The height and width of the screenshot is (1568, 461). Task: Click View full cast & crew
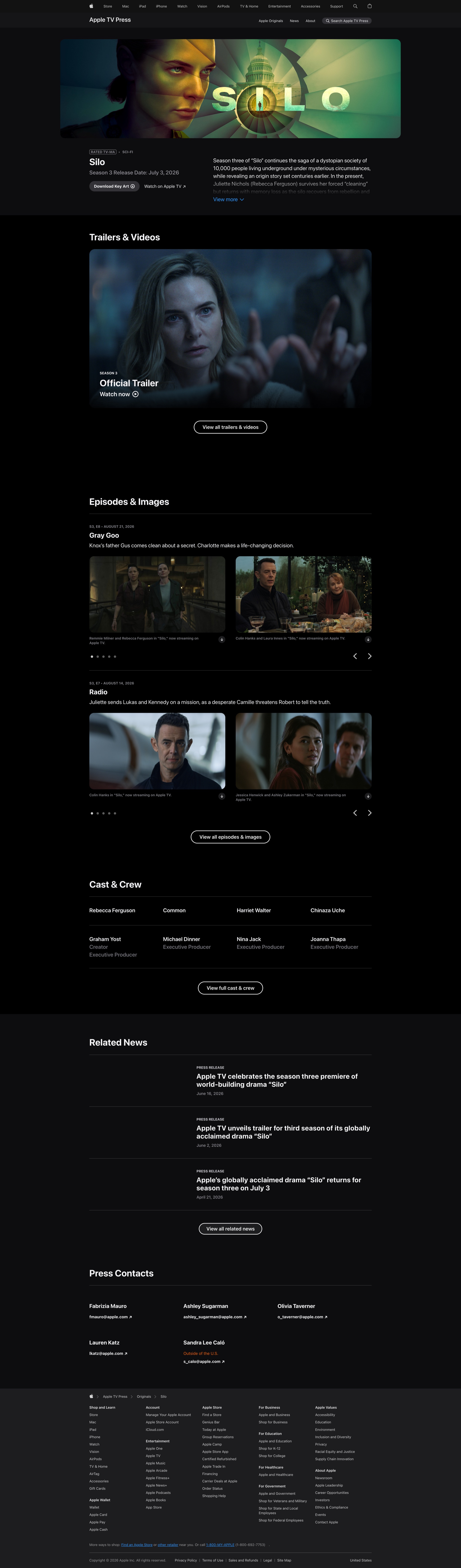[230, 988]
